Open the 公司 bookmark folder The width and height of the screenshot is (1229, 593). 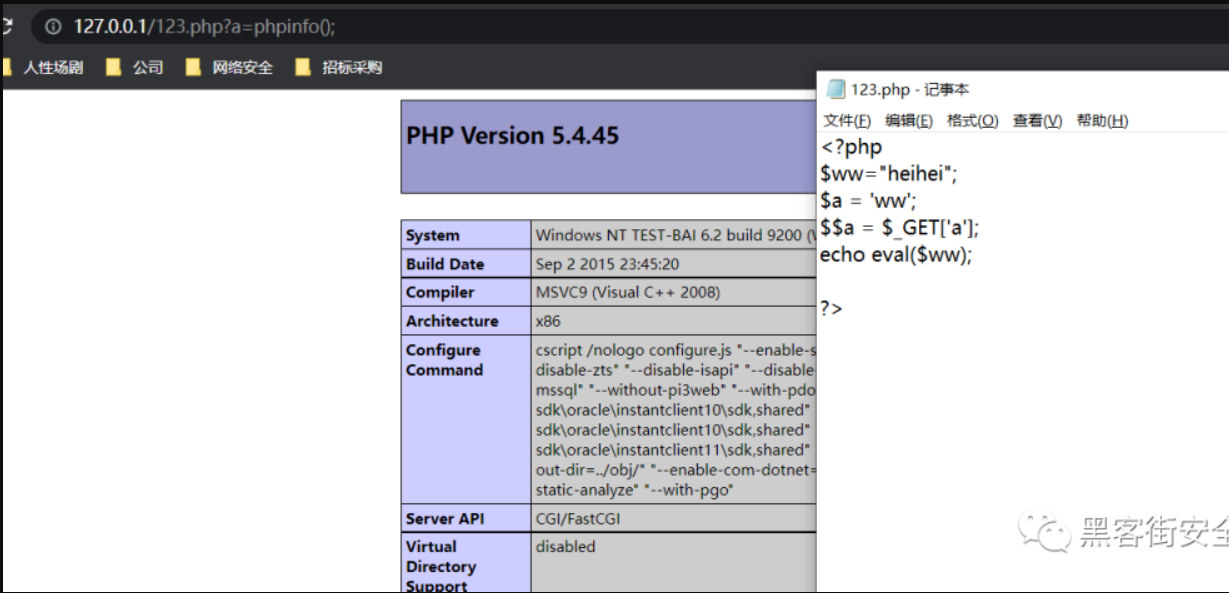click(134, 68)
